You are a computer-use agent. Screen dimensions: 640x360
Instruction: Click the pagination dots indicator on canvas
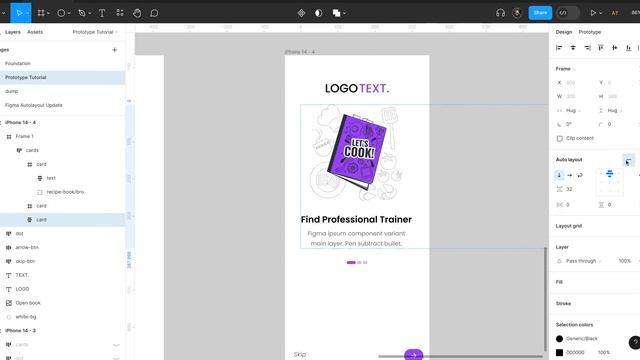(x=357, y=262)
